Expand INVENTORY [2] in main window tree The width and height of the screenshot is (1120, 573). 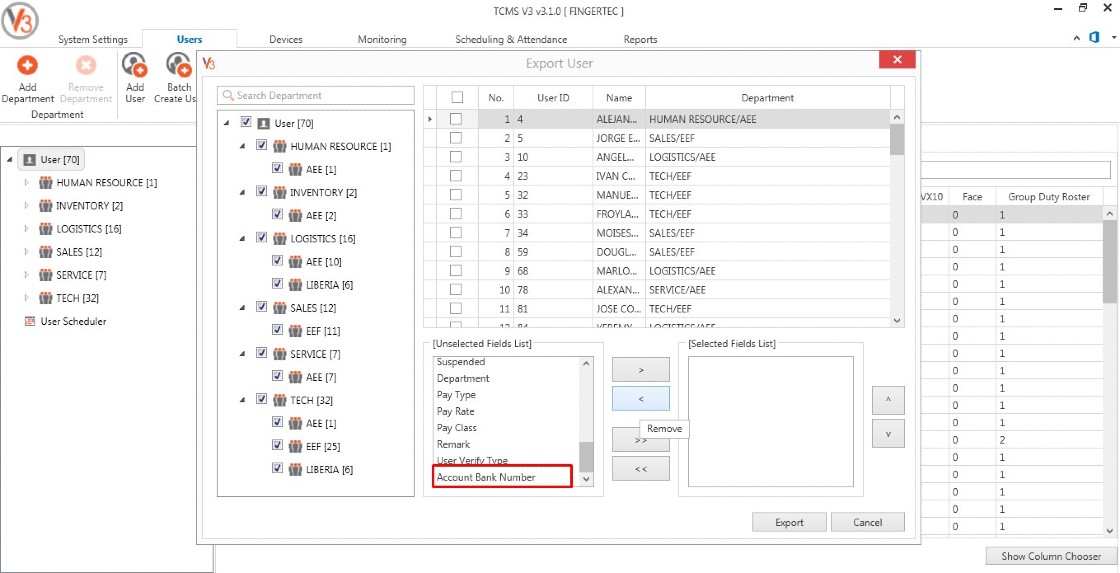(x=27, y=206)
